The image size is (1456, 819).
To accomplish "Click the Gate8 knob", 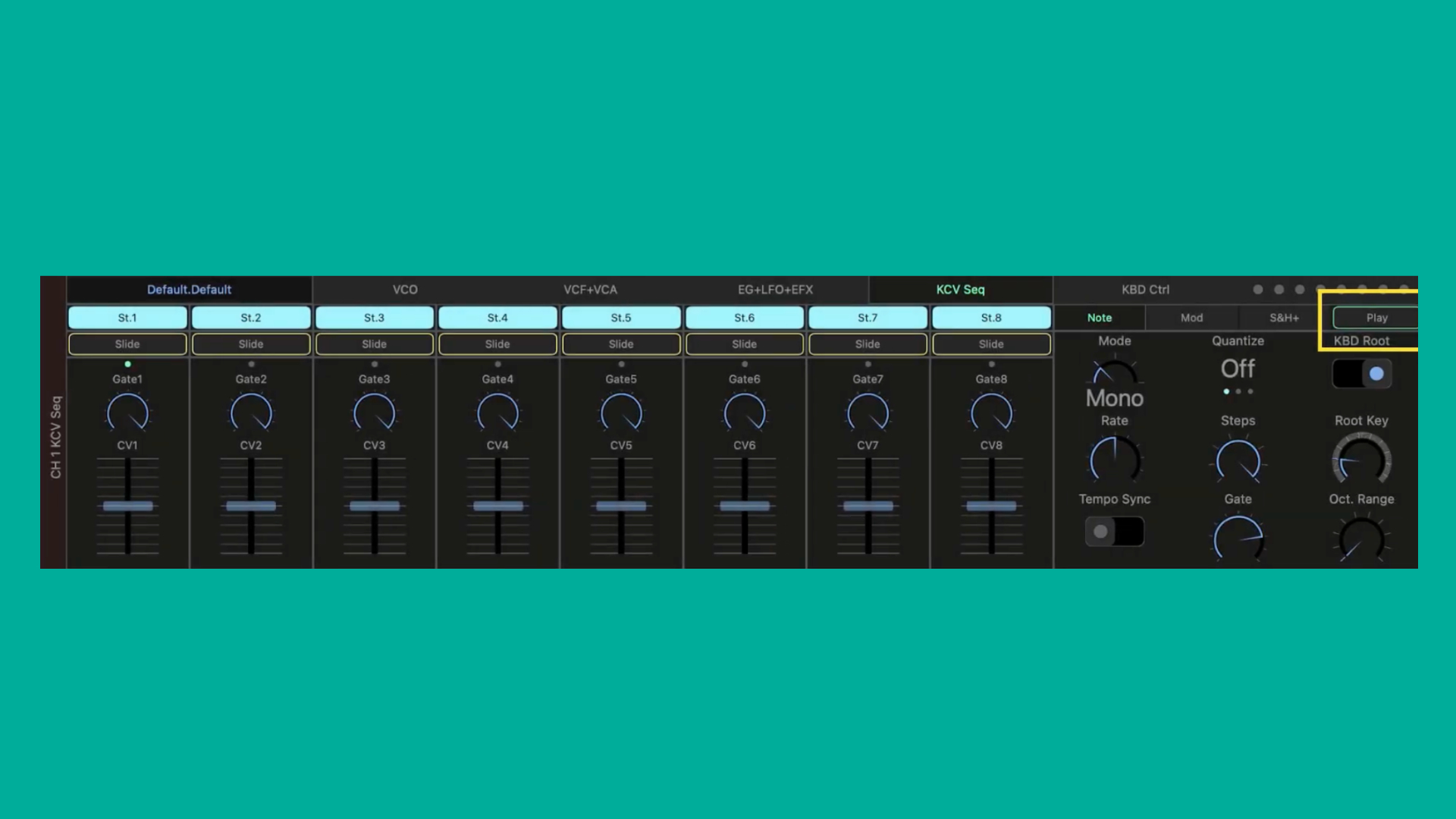I will [991, 413].
